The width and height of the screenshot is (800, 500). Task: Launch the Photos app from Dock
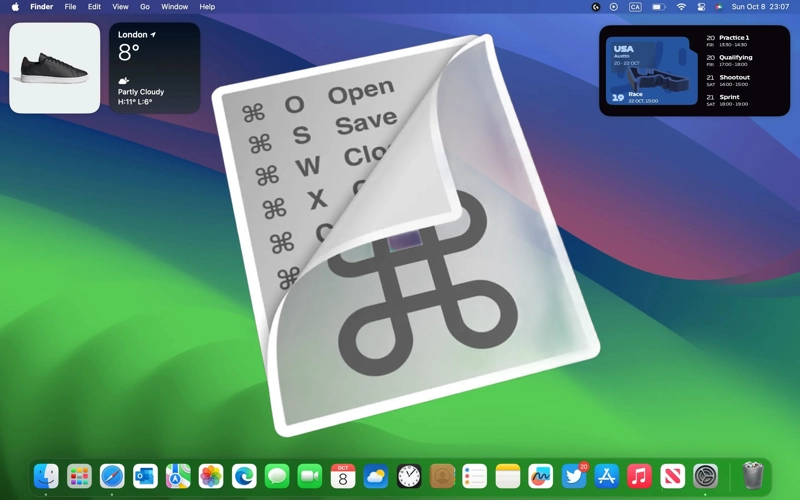[x=211, y=476]
